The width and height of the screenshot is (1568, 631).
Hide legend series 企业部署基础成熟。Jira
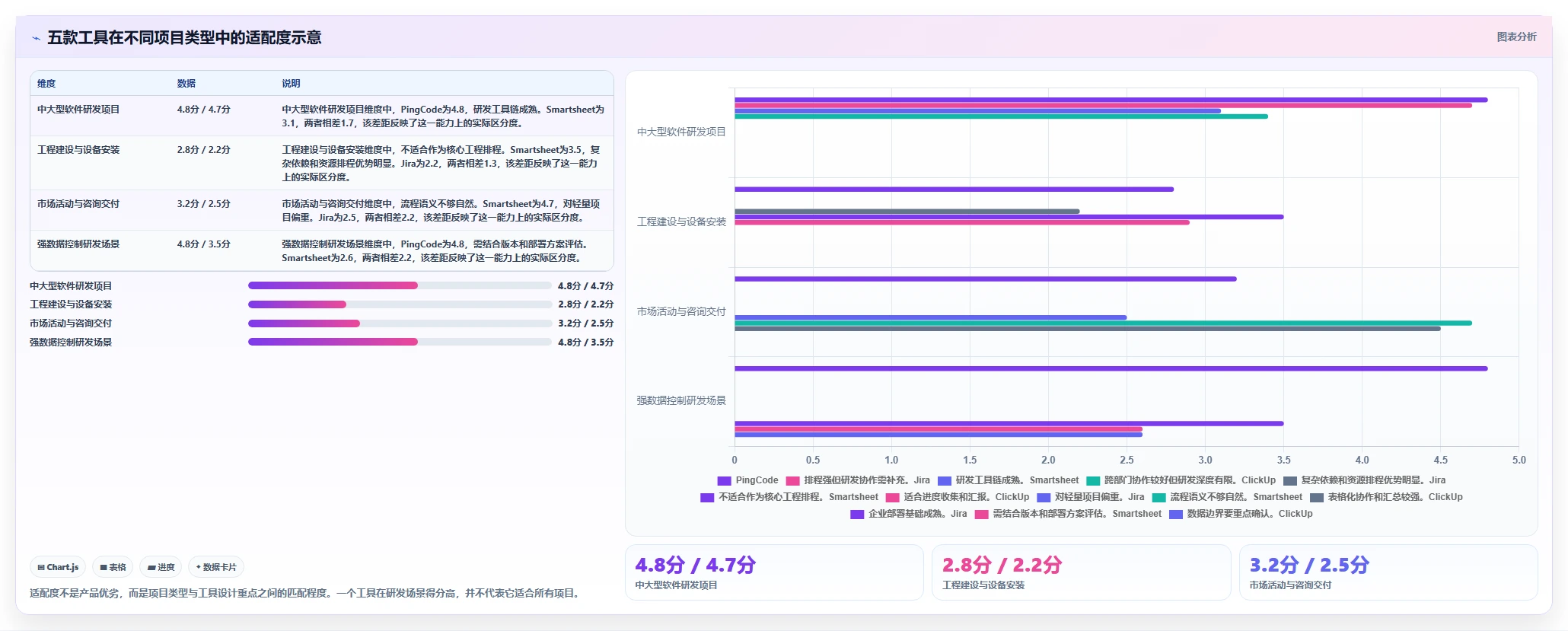909,514
